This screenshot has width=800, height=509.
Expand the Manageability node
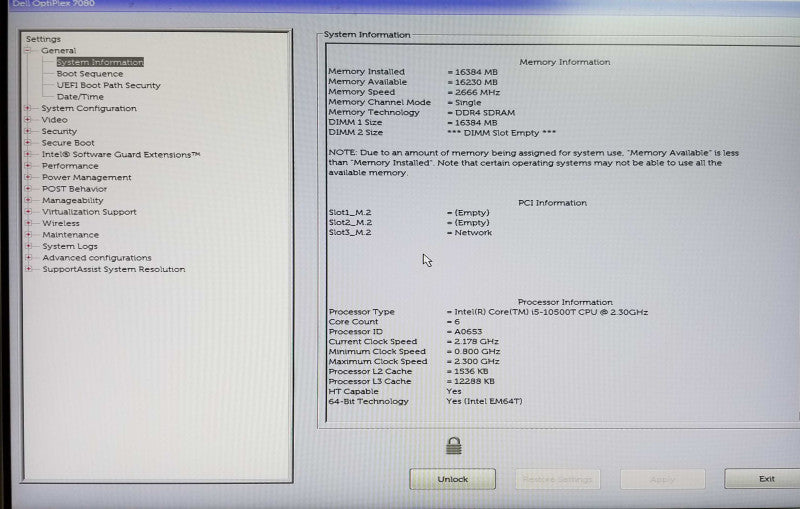click(x=28, y=200)
